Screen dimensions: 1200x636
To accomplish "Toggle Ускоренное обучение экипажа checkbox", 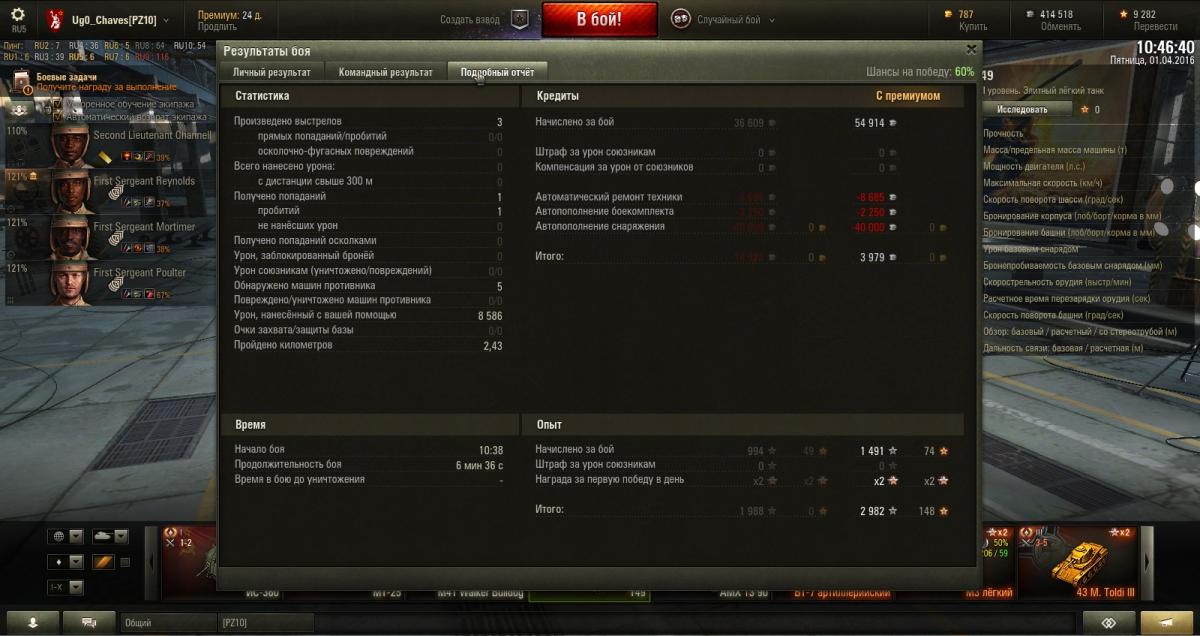I will point(57,104).
